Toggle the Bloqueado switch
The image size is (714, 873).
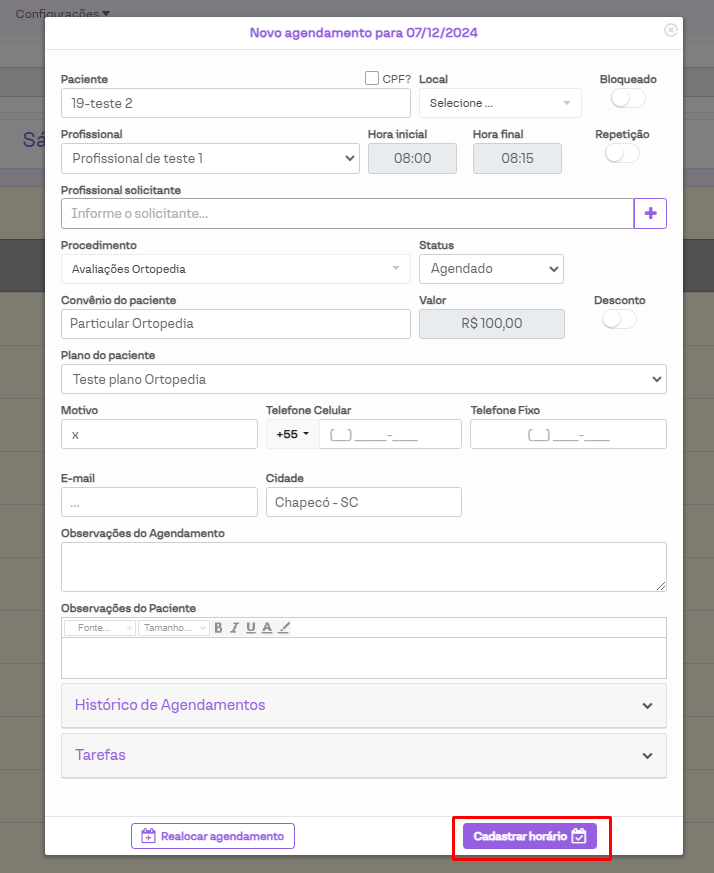point(628,98)
